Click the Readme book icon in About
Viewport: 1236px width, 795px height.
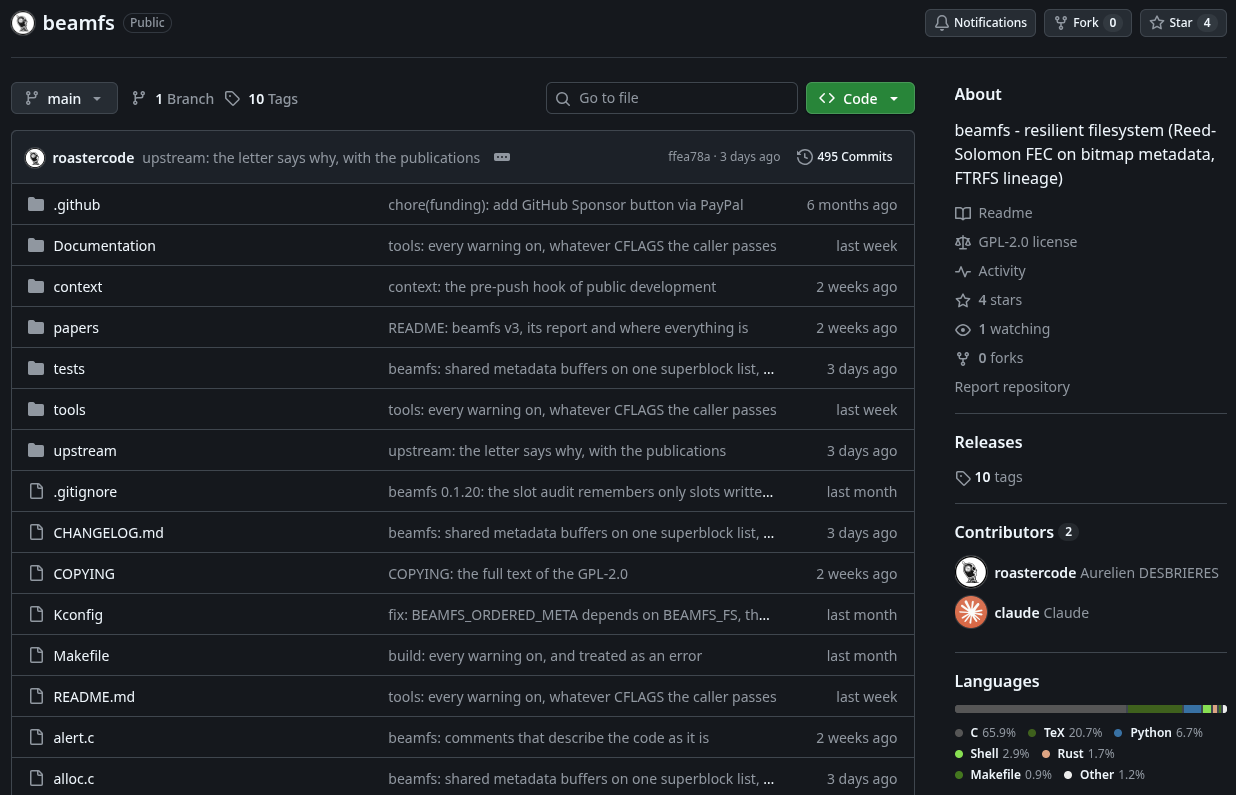[963, 213]
